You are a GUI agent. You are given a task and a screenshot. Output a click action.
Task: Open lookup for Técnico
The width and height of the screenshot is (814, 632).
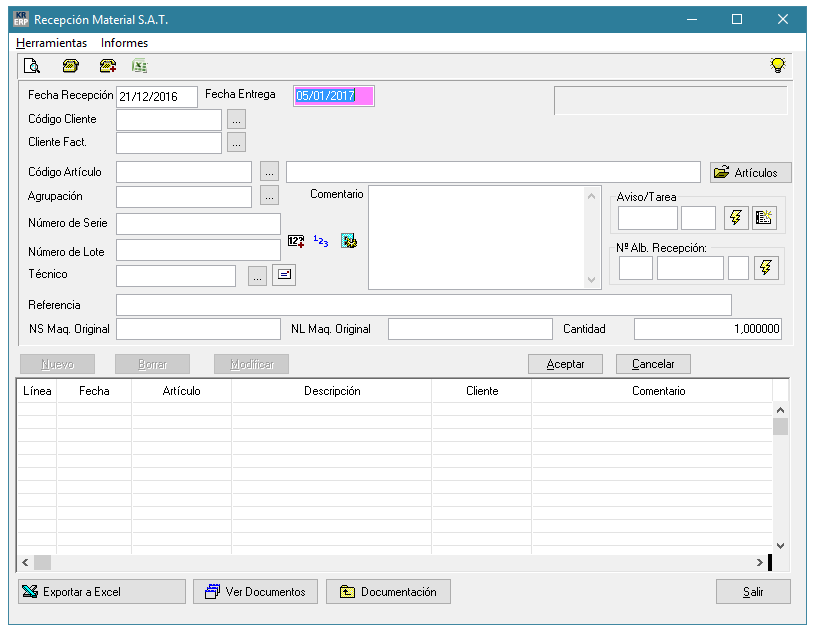[x=257, y=276]
